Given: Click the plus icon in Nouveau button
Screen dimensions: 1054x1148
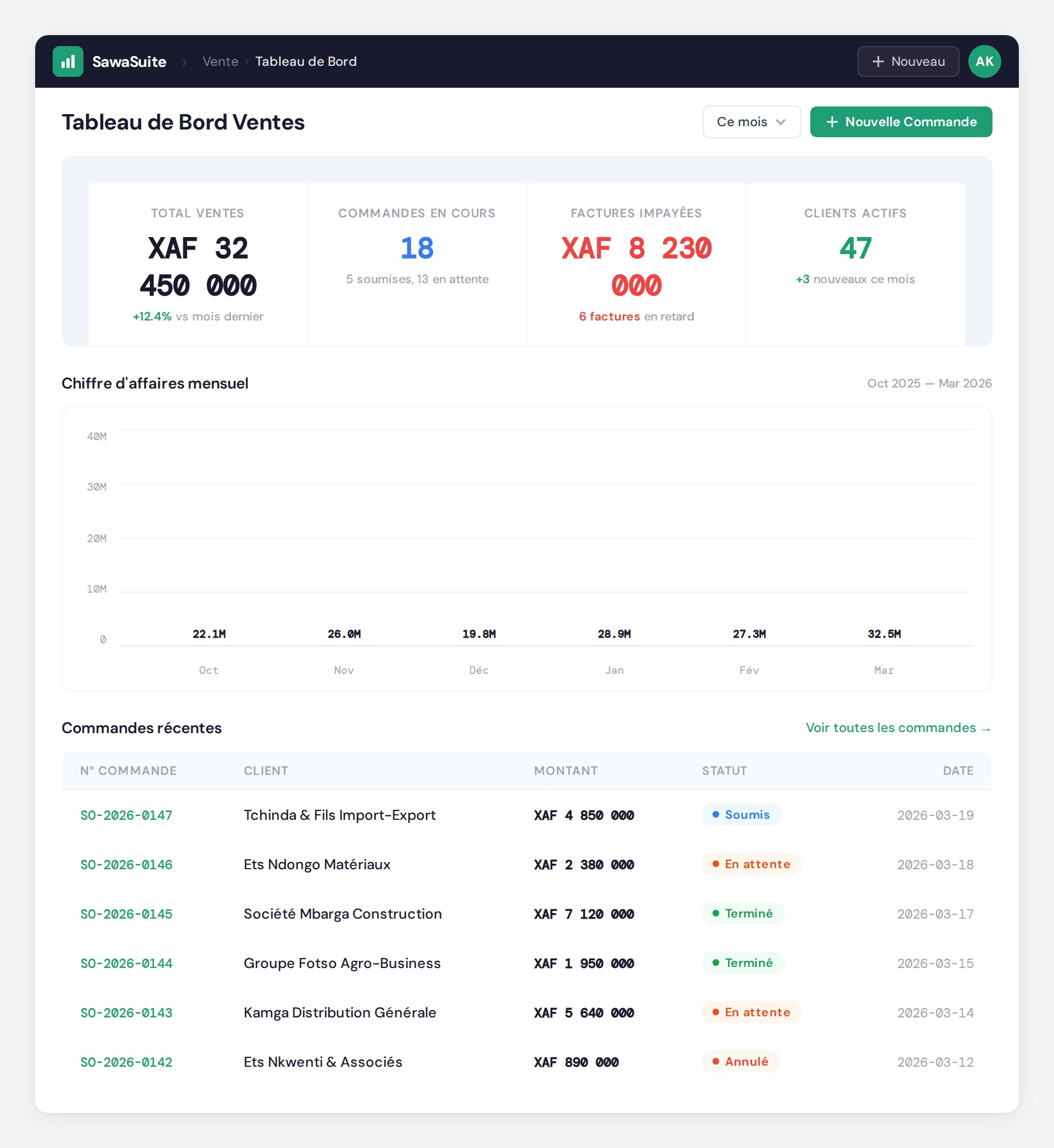Looking at the screenshot, I should [x=878, y=61].
